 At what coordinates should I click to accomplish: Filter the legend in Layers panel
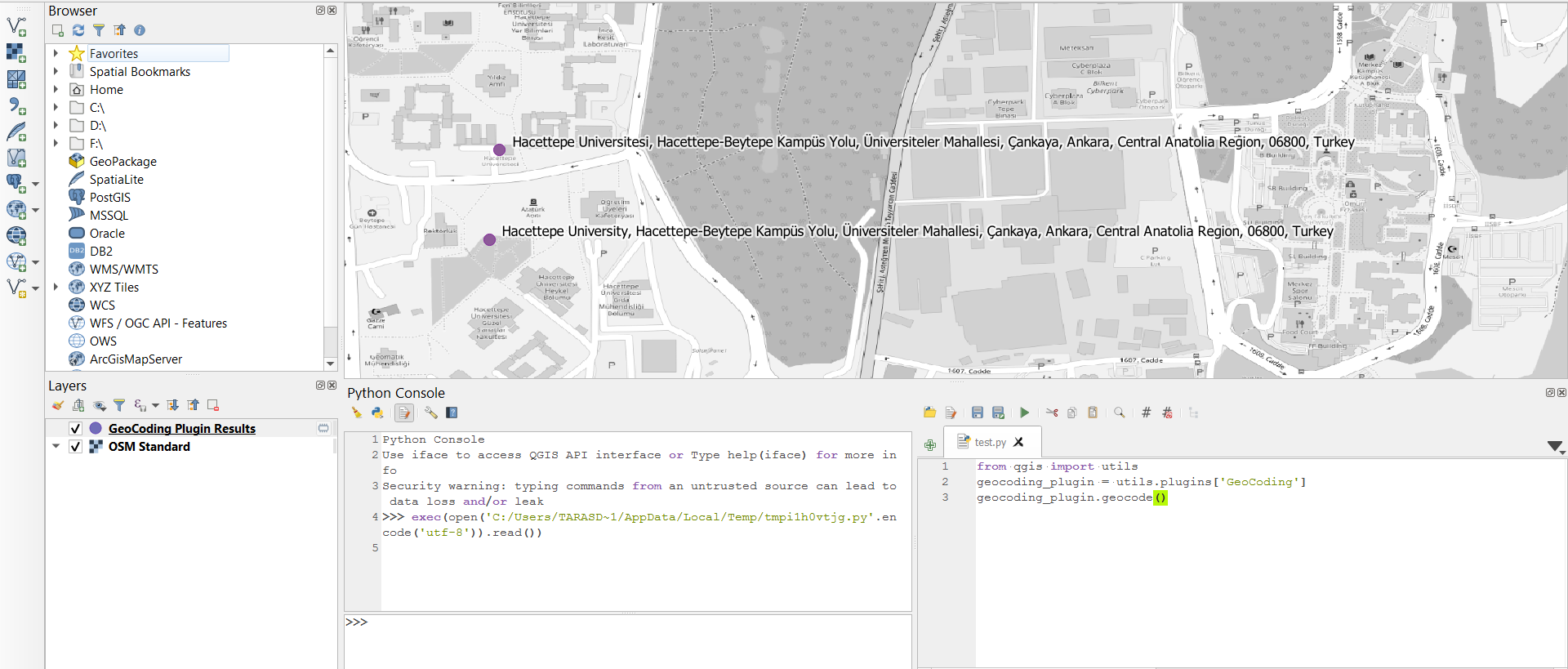(119, 405)
